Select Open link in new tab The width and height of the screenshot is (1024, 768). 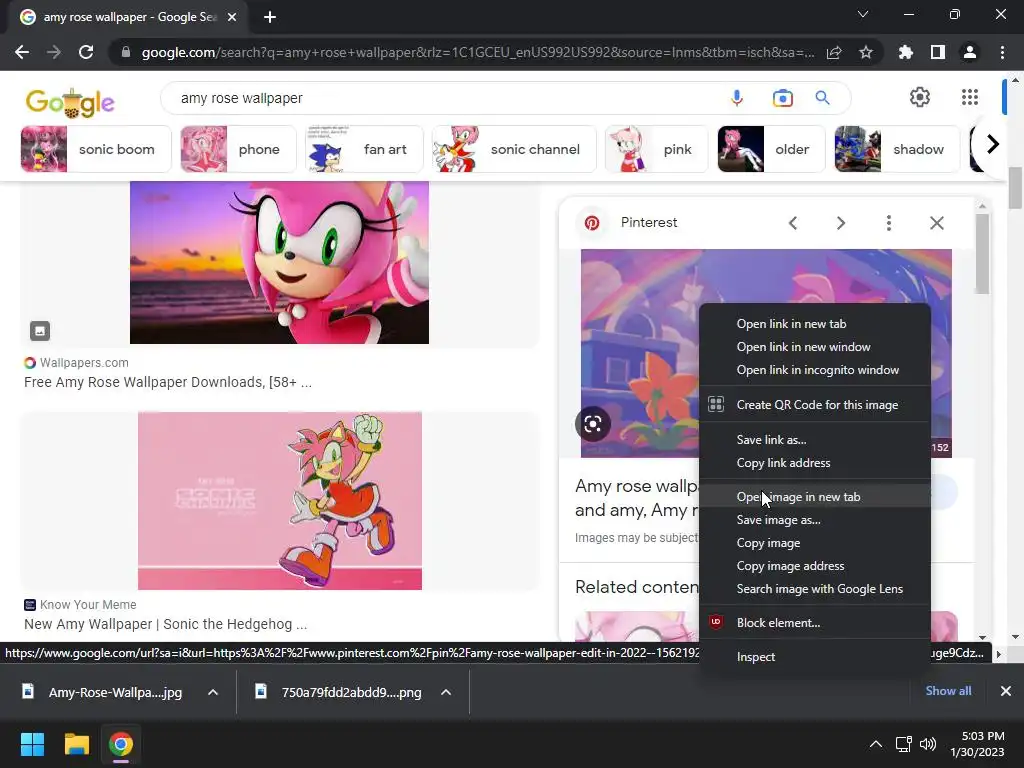[814, 324]
